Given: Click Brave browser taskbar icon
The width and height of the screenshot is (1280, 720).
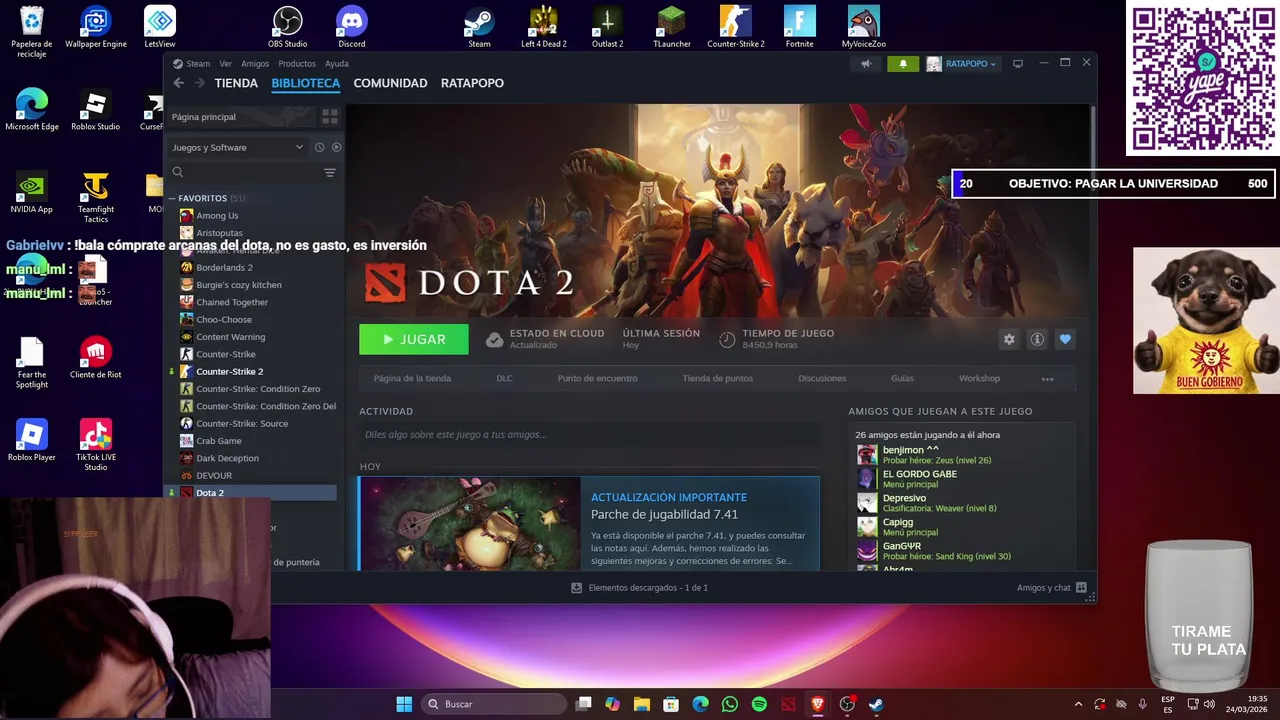Looking at the screenshot, I should point(817,704).
